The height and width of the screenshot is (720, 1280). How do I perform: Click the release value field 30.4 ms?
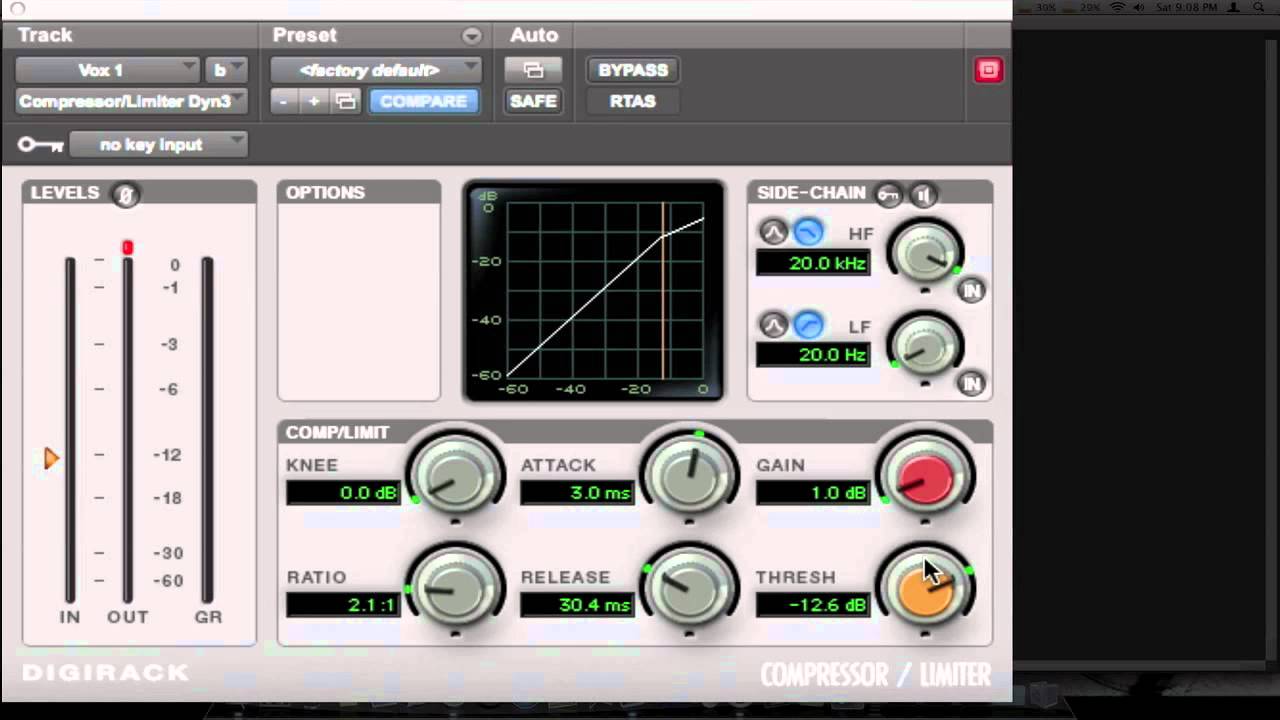[577, 605]
